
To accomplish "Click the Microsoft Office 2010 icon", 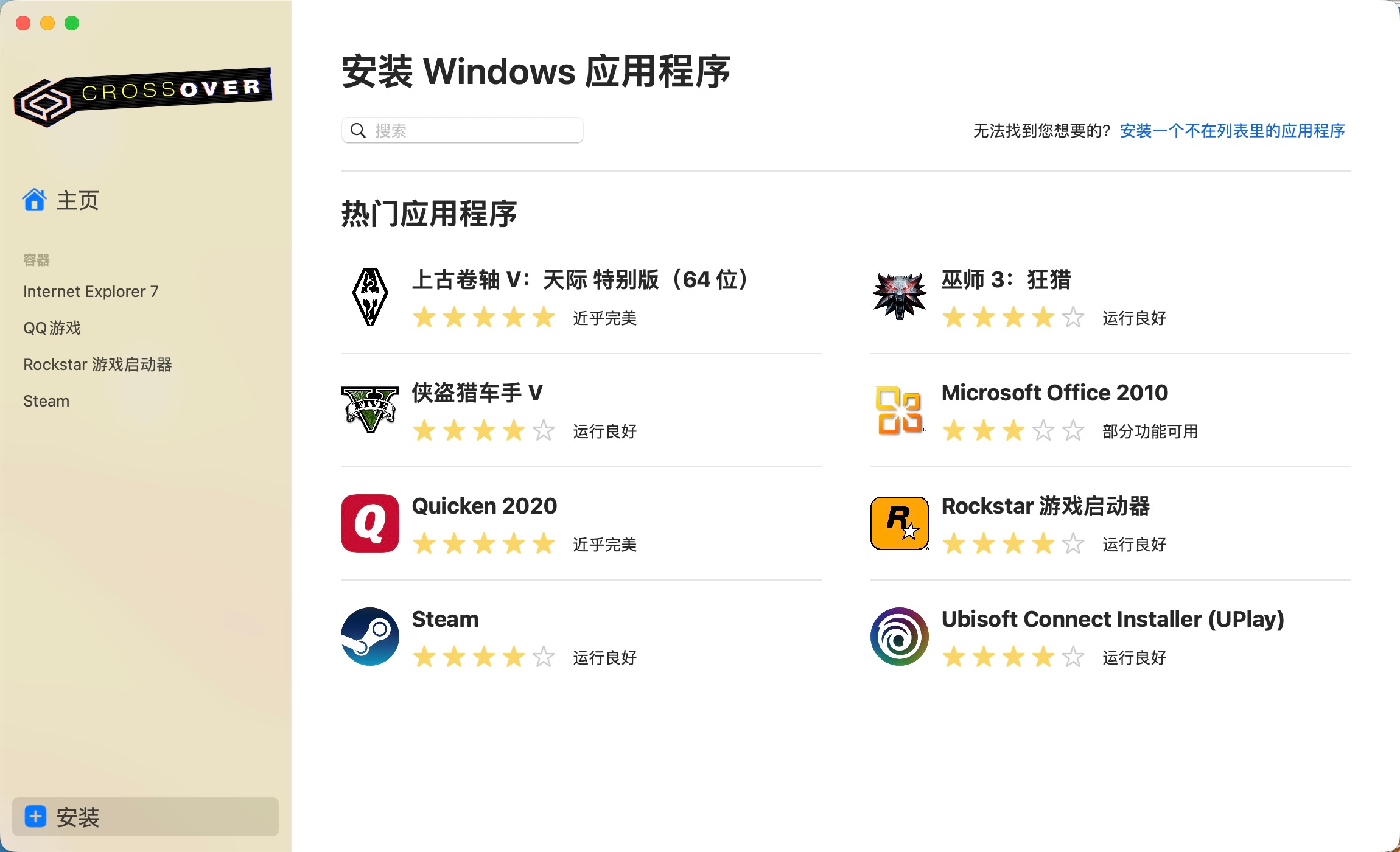I will 898,411.
